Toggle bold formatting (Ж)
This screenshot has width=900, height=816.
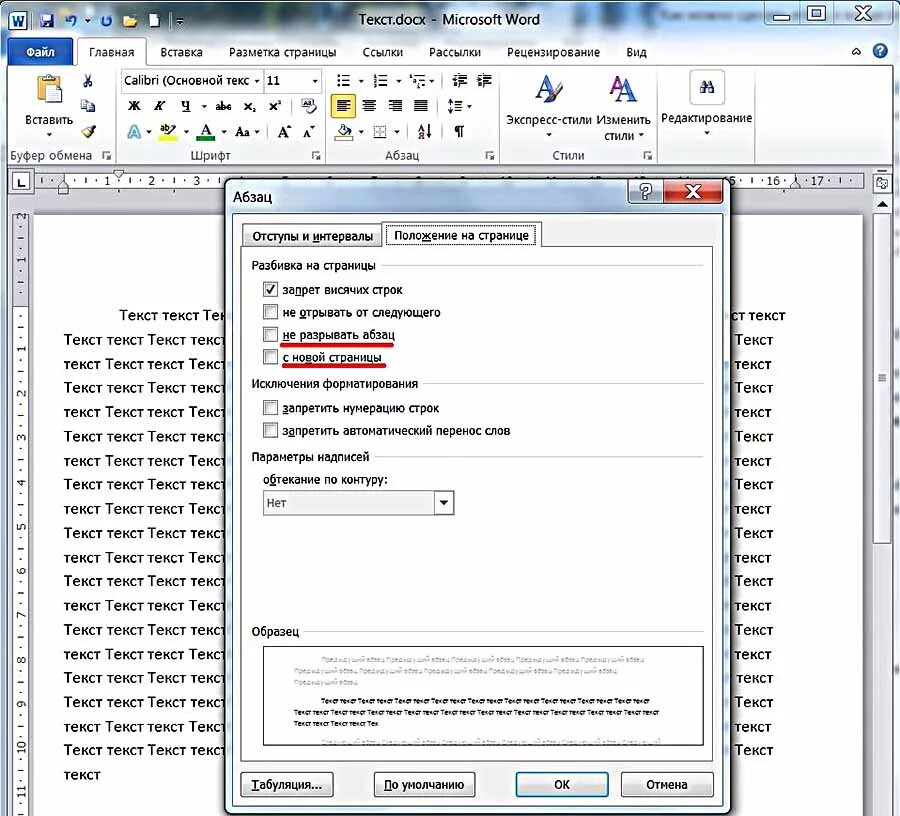(x=134, y=106)
